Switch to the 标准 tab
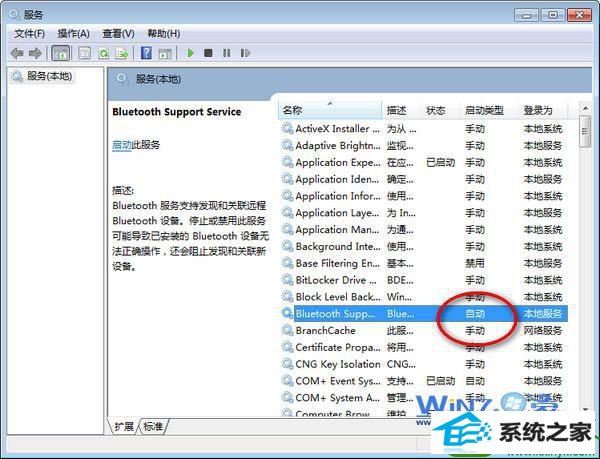Image resolution: width=600 pixels, height=459 pixels. pyautogui.click(x=153, y=426)
